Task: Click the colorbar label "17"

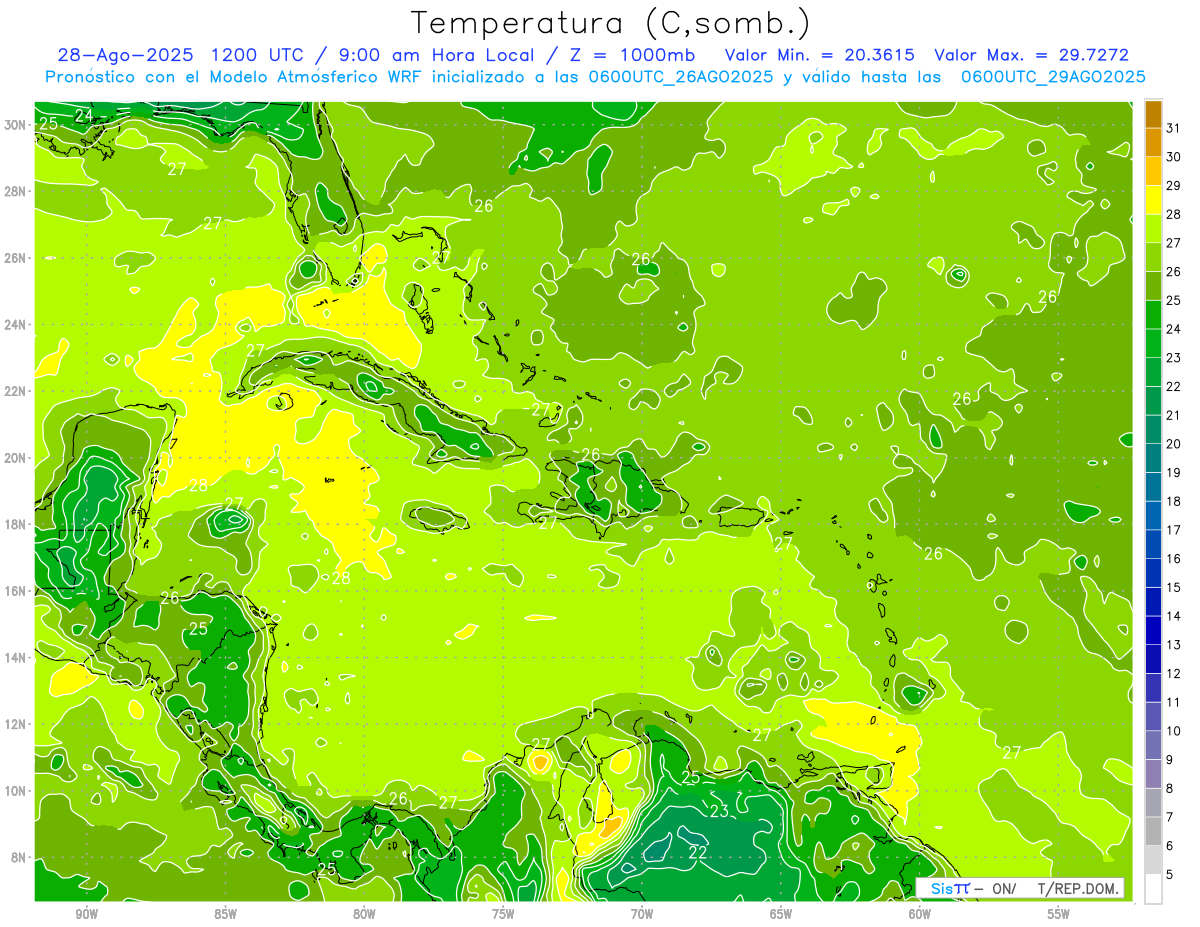Action: (x=1173, y=530)
